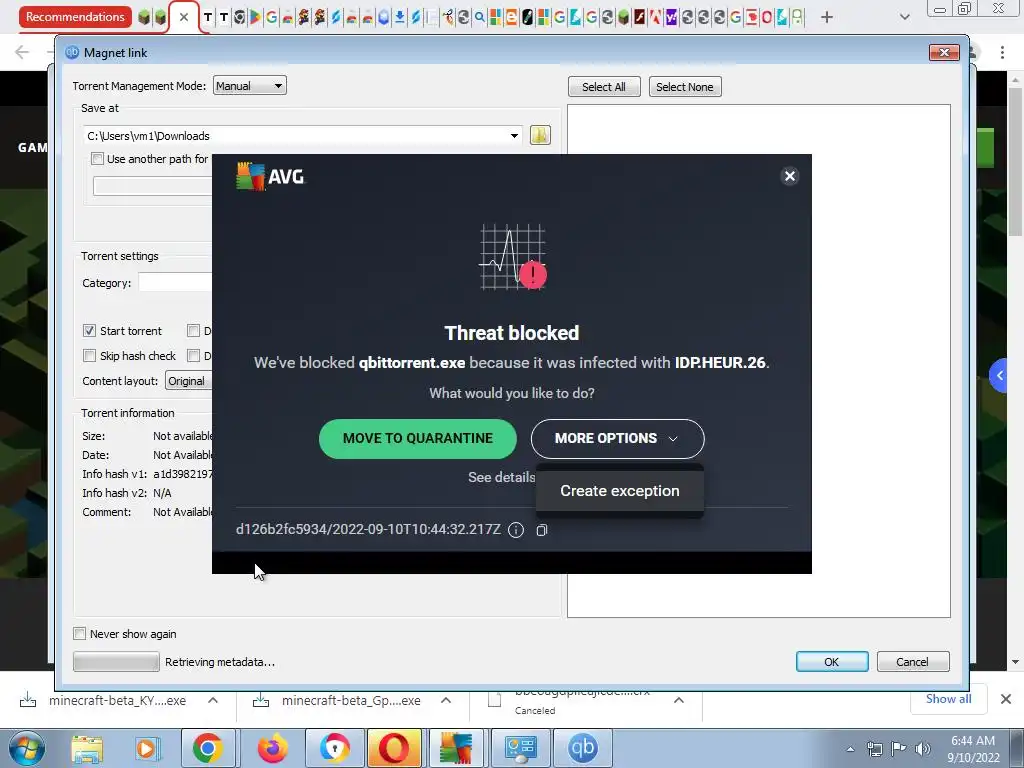Check Never show again
This screenshot has height=768, width=1024.
click(x=80, y=633)
